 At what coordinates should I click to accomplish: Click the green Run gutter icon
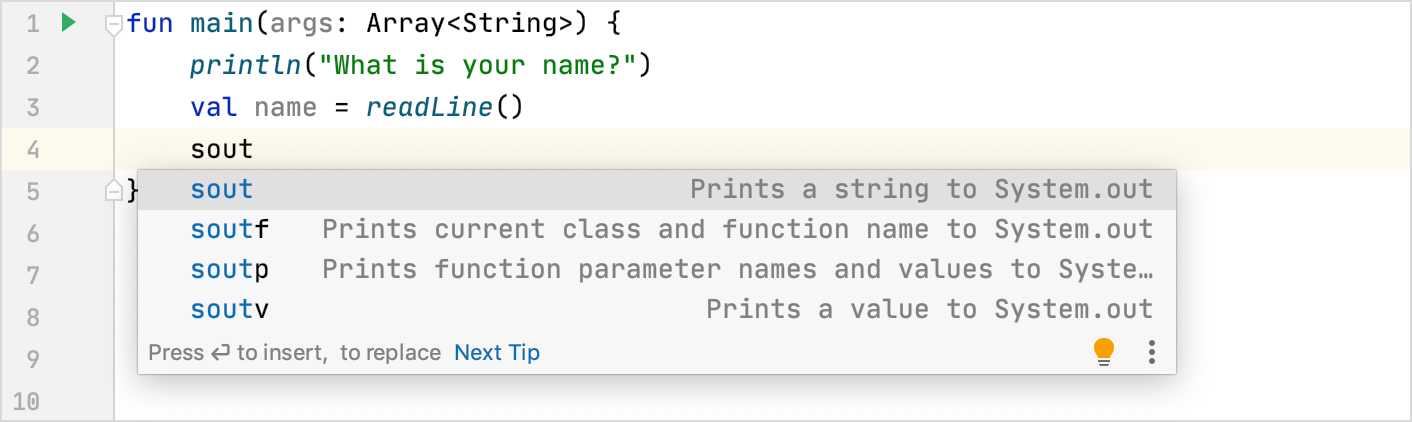68,22
